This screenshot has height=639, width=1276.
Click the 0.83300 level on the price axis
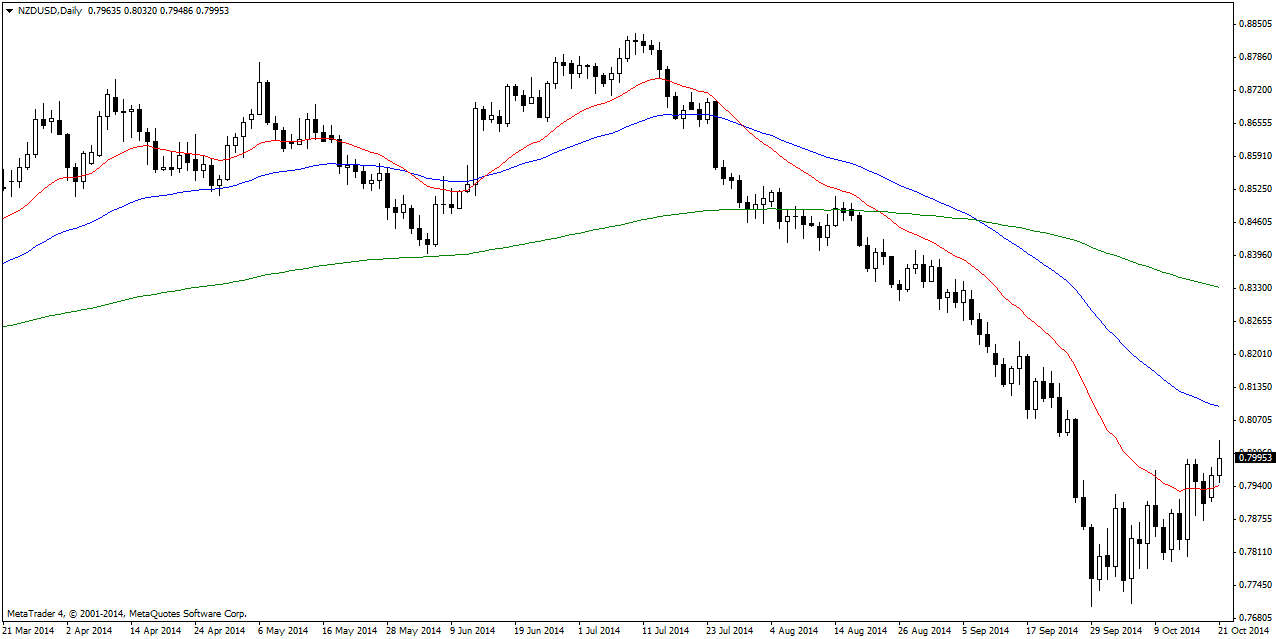click(x=1254, y=287)
